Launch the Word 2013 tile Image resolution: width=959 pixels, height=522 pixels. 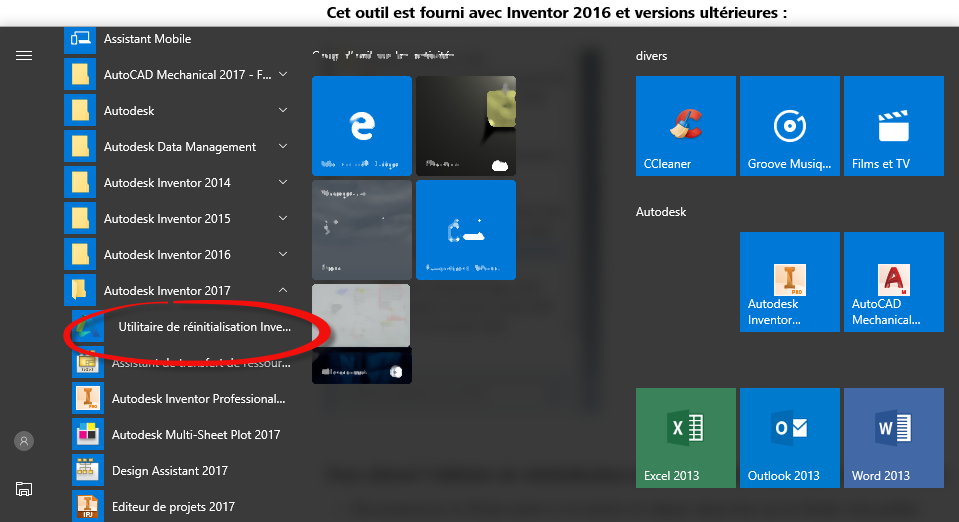(x=894, y=438)
